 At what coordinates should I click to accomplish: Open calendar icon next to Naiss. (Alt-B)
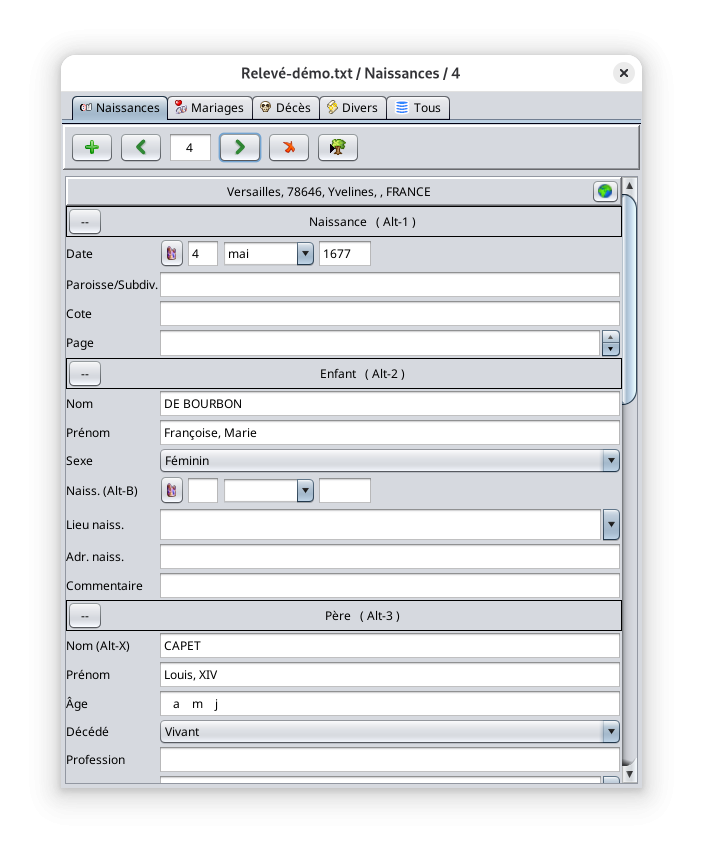[x=172, y=490]
